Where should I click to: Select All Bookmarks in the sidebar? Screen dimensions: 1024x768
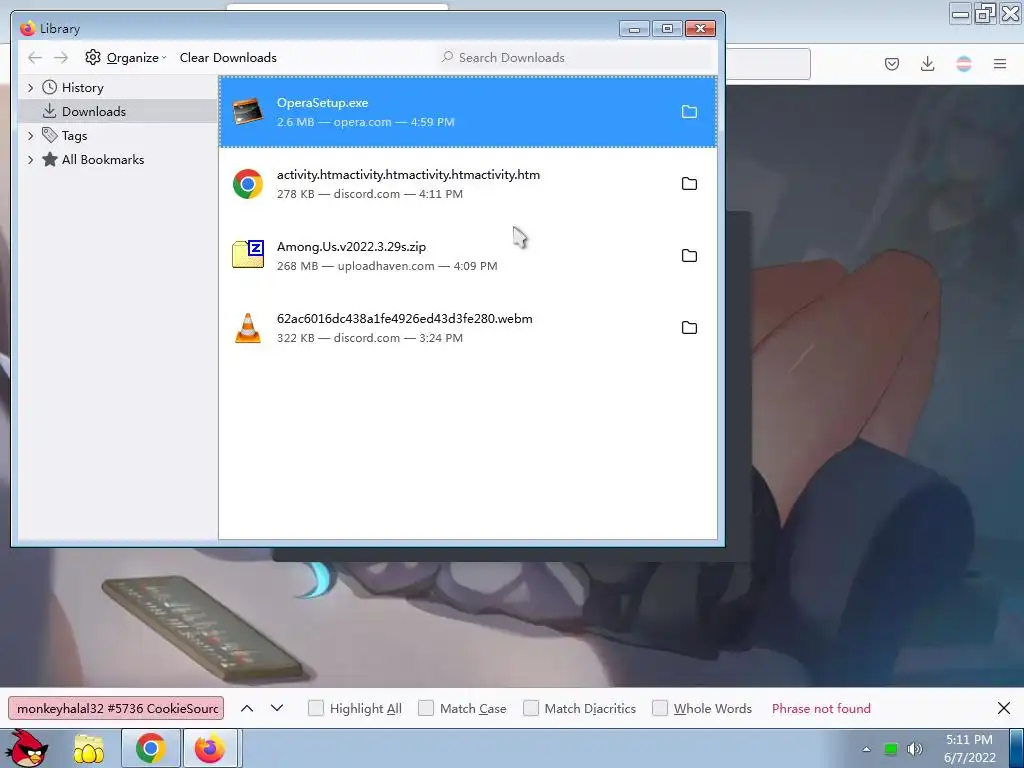point(103,159)
